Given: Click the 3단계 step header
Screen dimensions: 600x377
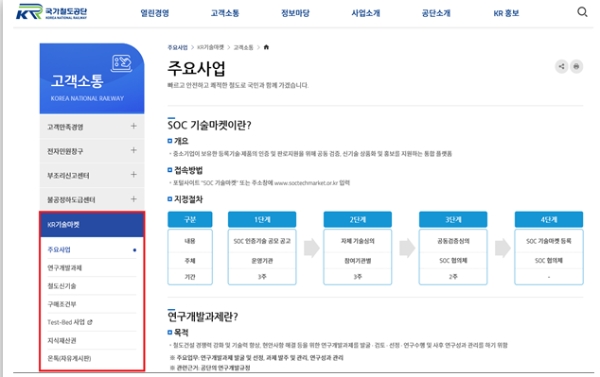Looking at the screenshot, I should click(453, 219).
